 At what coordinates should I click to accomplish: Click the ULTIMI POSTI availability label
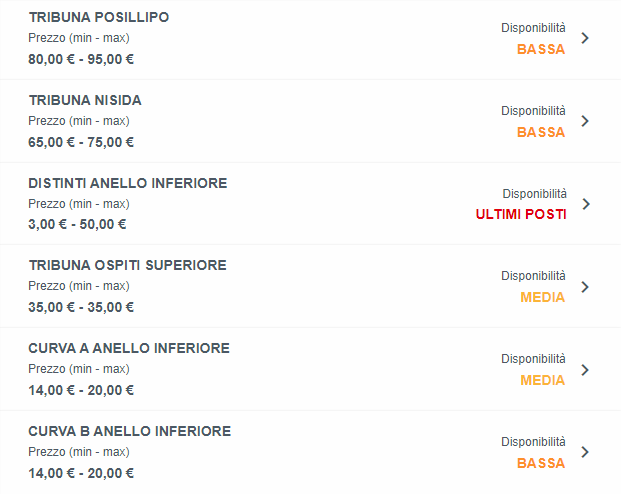(521, 214)
